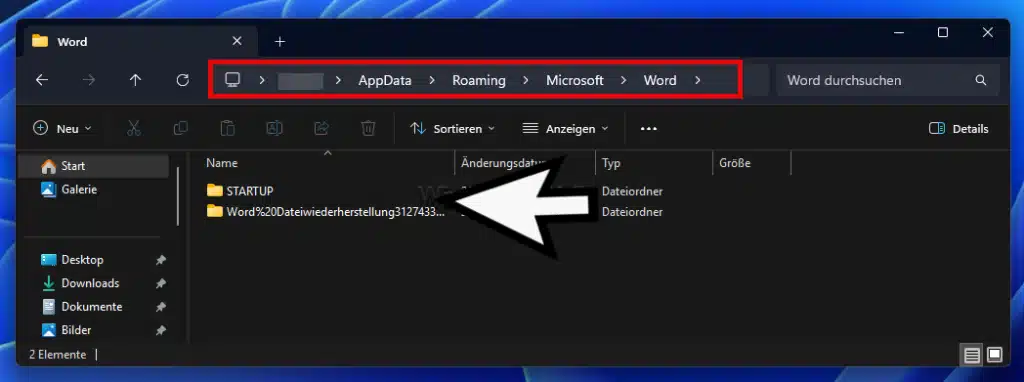Open Downloads in the navigation pane
Viewport: 1024px width, 382px height.
click(89, 283)
